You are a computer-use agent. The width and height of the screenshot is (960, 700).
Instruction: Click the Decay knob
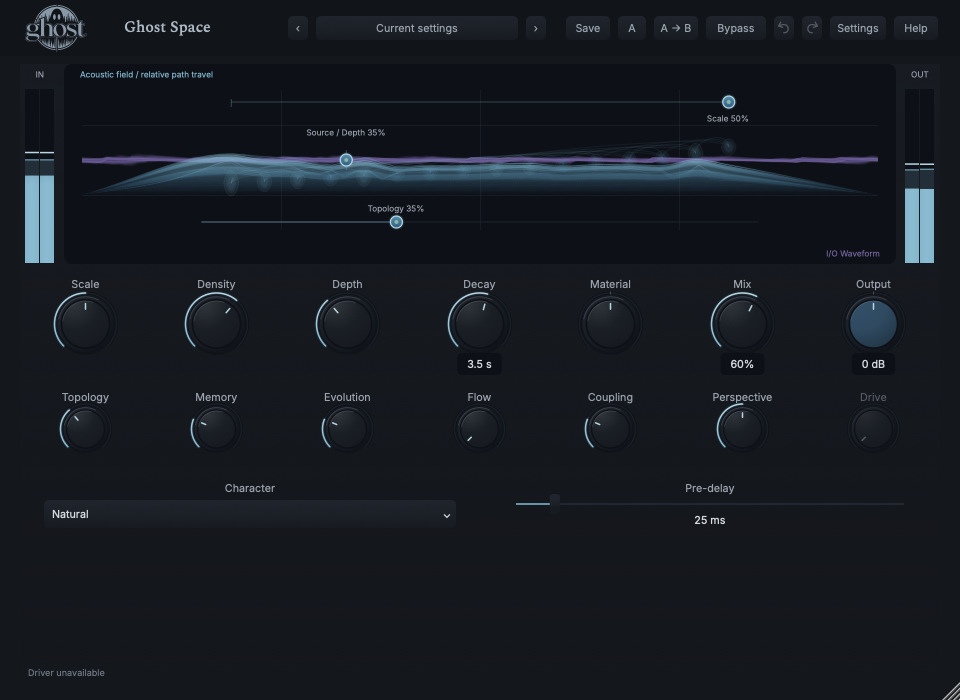point(479,323)
